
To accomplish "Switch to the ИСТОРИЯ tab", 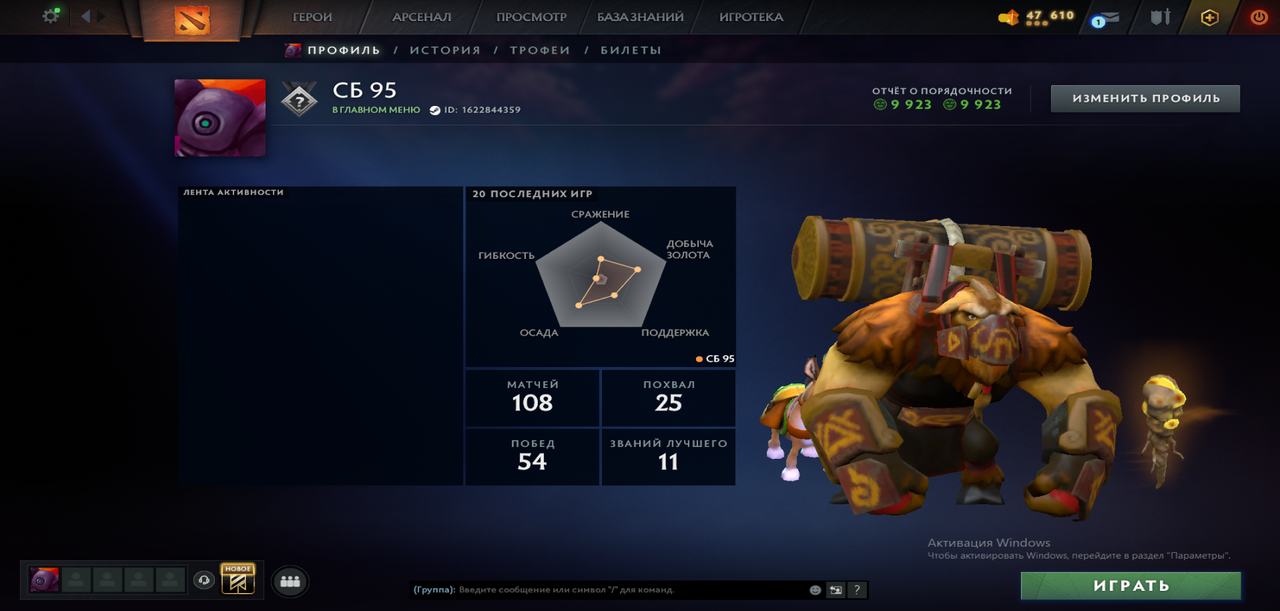I will [x=445, y=50].
